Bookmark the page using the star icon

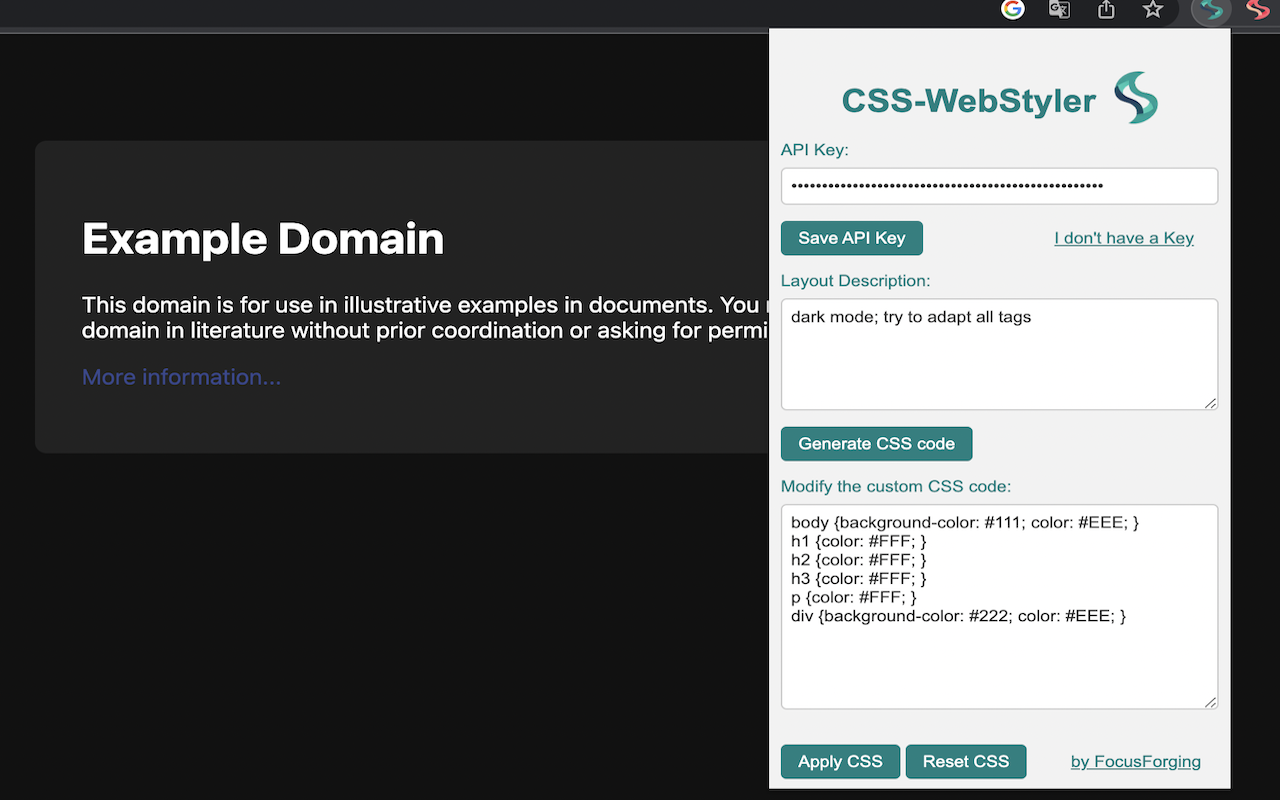(x=1152, y=11)
